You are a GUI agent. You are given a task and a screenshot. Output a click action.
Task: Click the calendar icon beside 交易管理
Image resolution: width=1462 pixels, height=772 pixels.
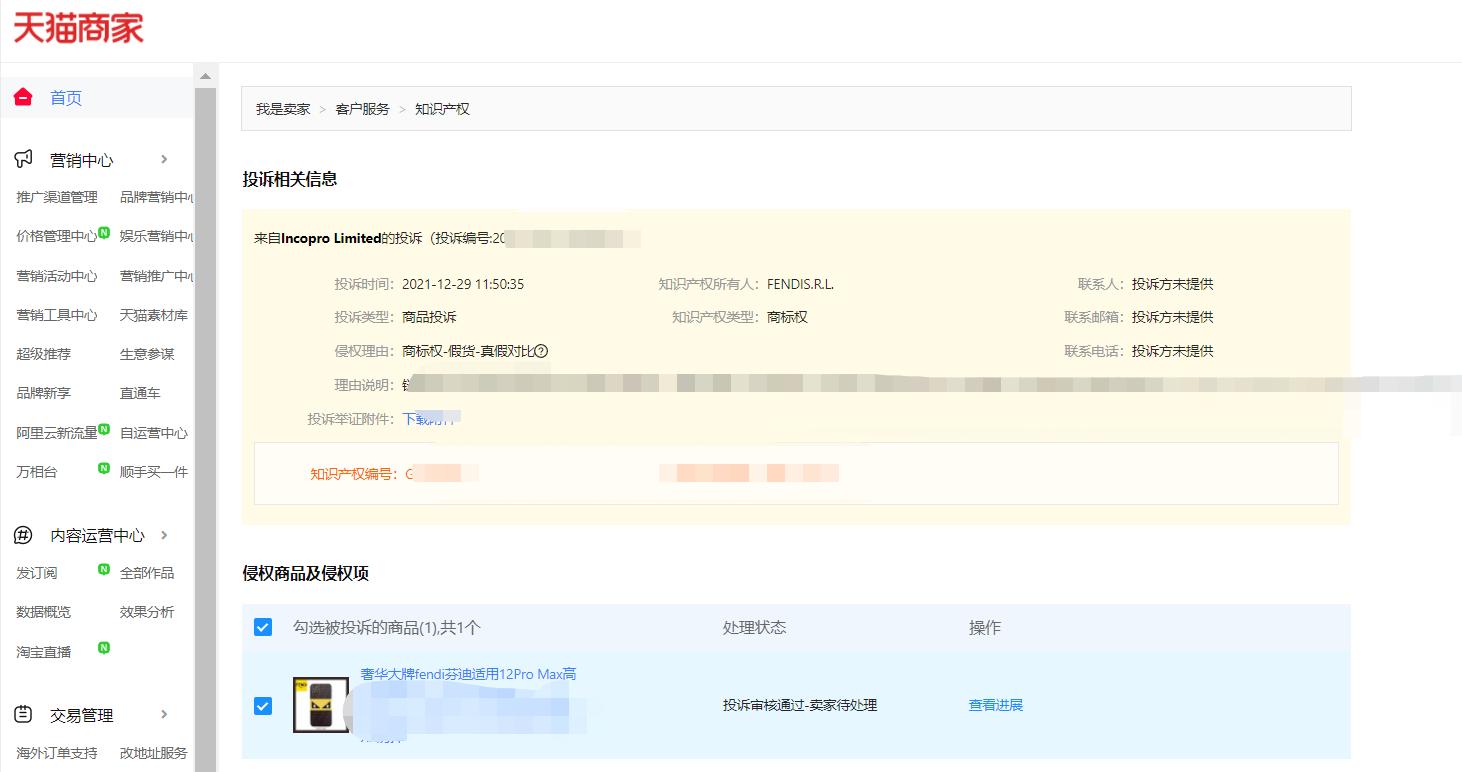pos(22,714)
